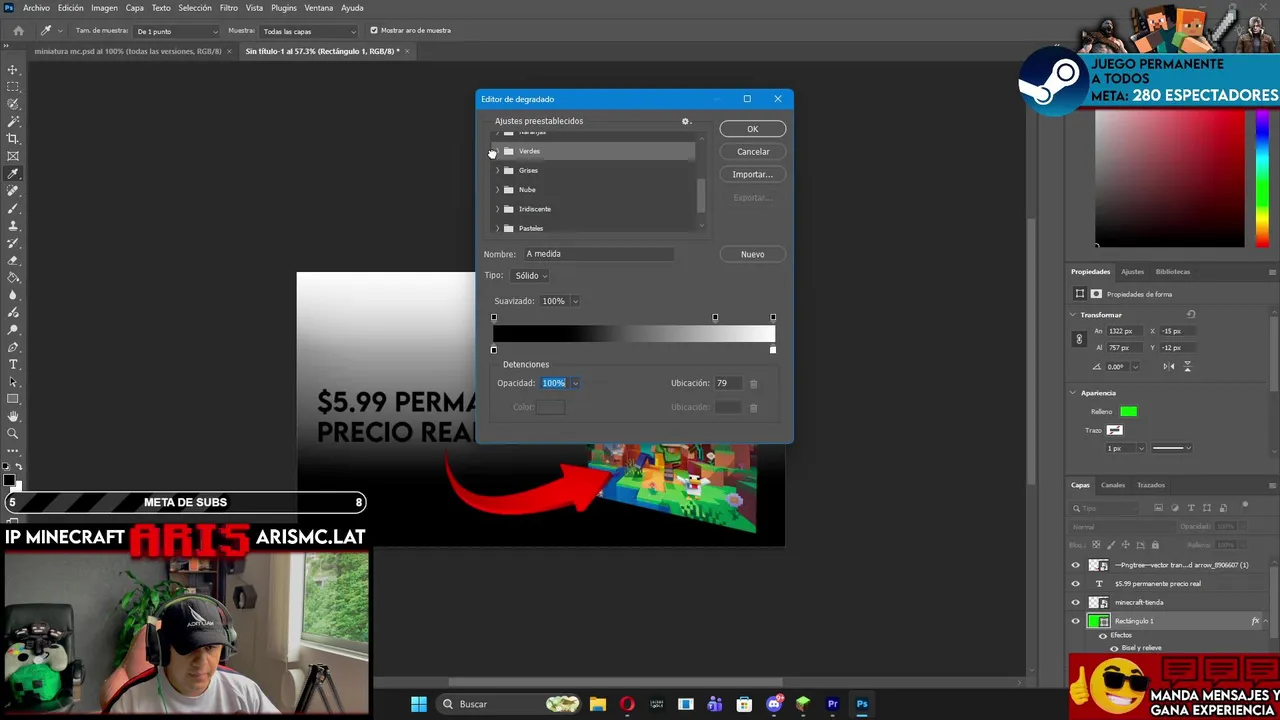Expand the Grises gradient folder
Viewport: 1280px width, 720px height.
point(497,170)
